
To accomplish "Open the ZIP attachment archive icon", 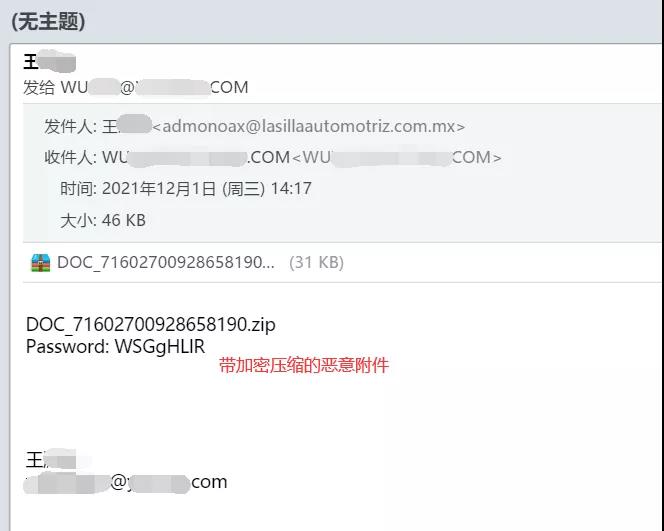I will pos(41,263).
